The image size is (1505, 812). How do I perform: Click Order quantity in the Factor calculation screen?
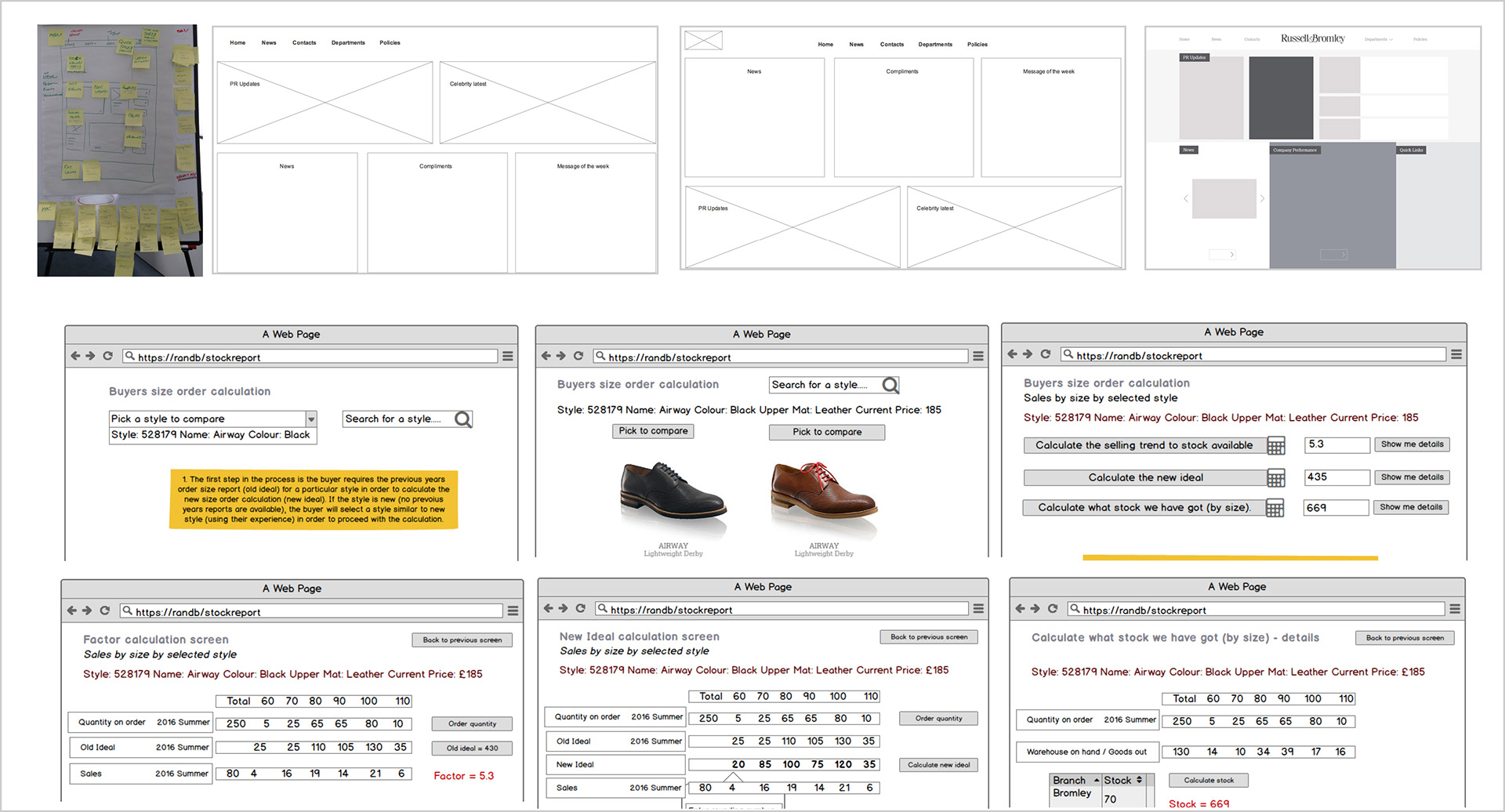coord(472,724)
